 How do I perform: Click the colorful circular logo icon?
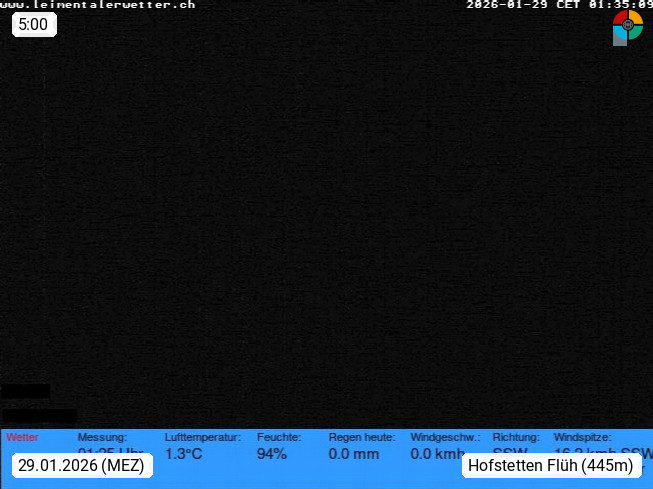pyautogui.click(x=627, y=27)
